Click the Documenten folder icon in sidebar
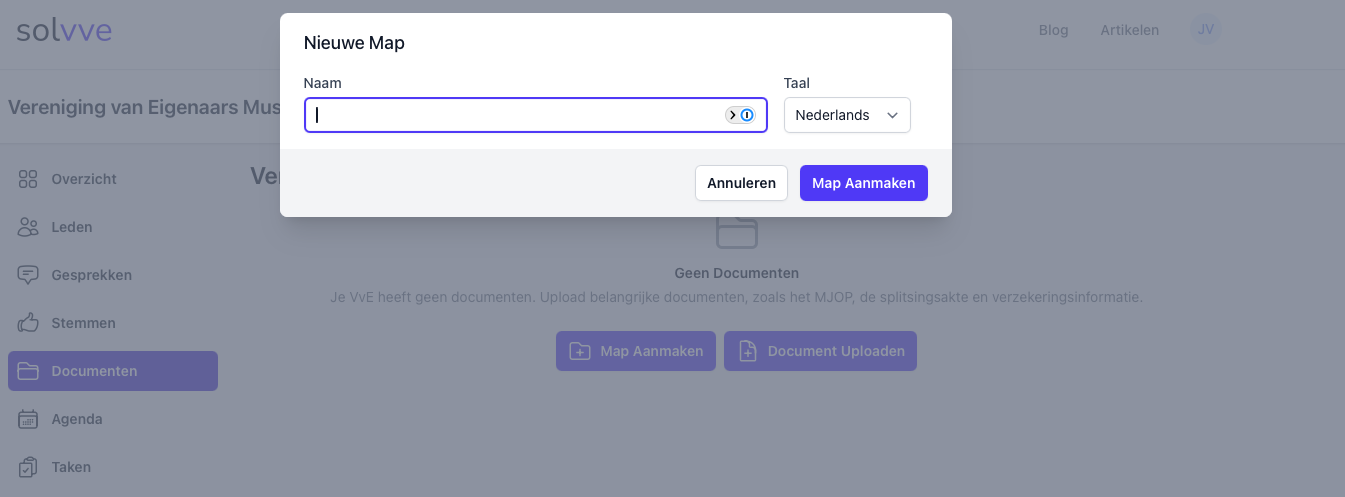 point(28,371)
